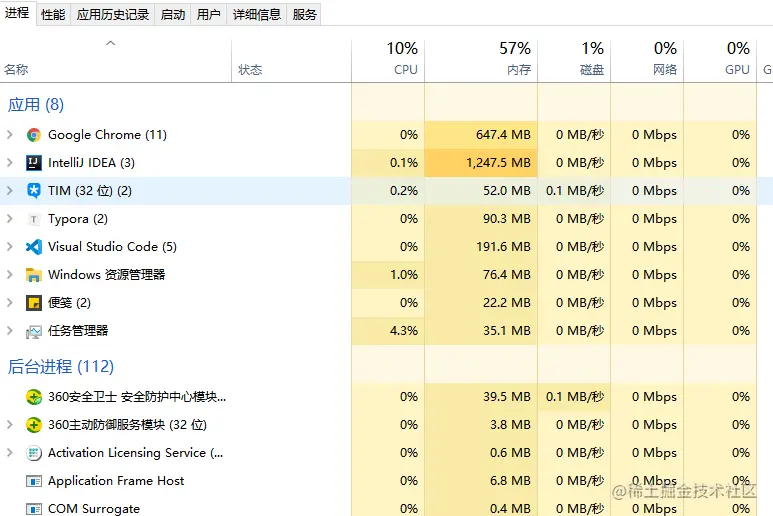Expand the 任务管理器 row
This screenshot has height=516, width=773.
point(9,331)
